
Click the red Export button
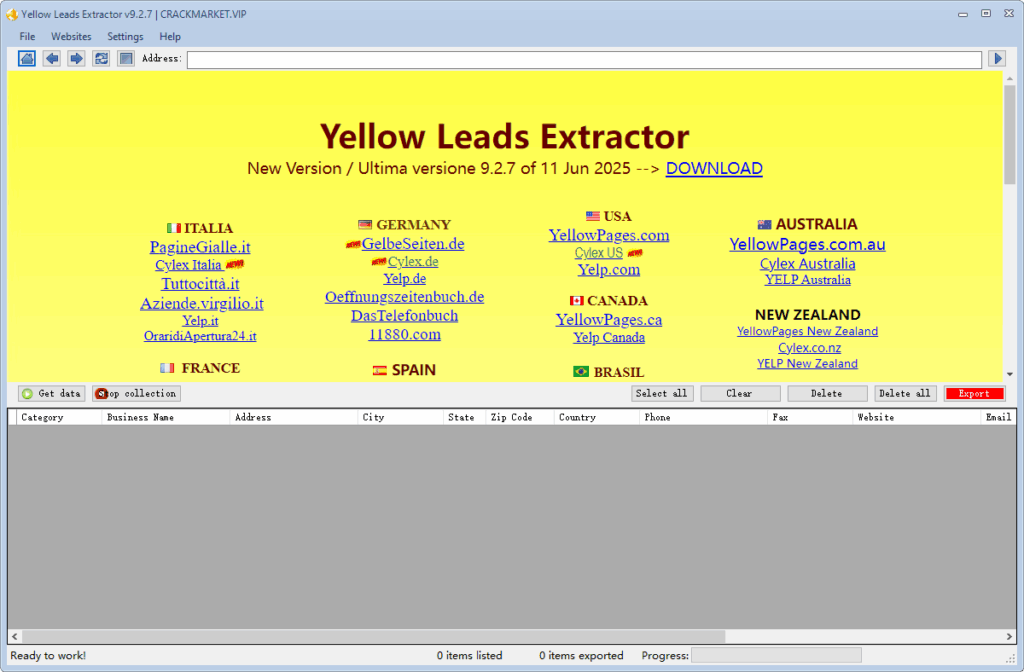tap(974, 393)
